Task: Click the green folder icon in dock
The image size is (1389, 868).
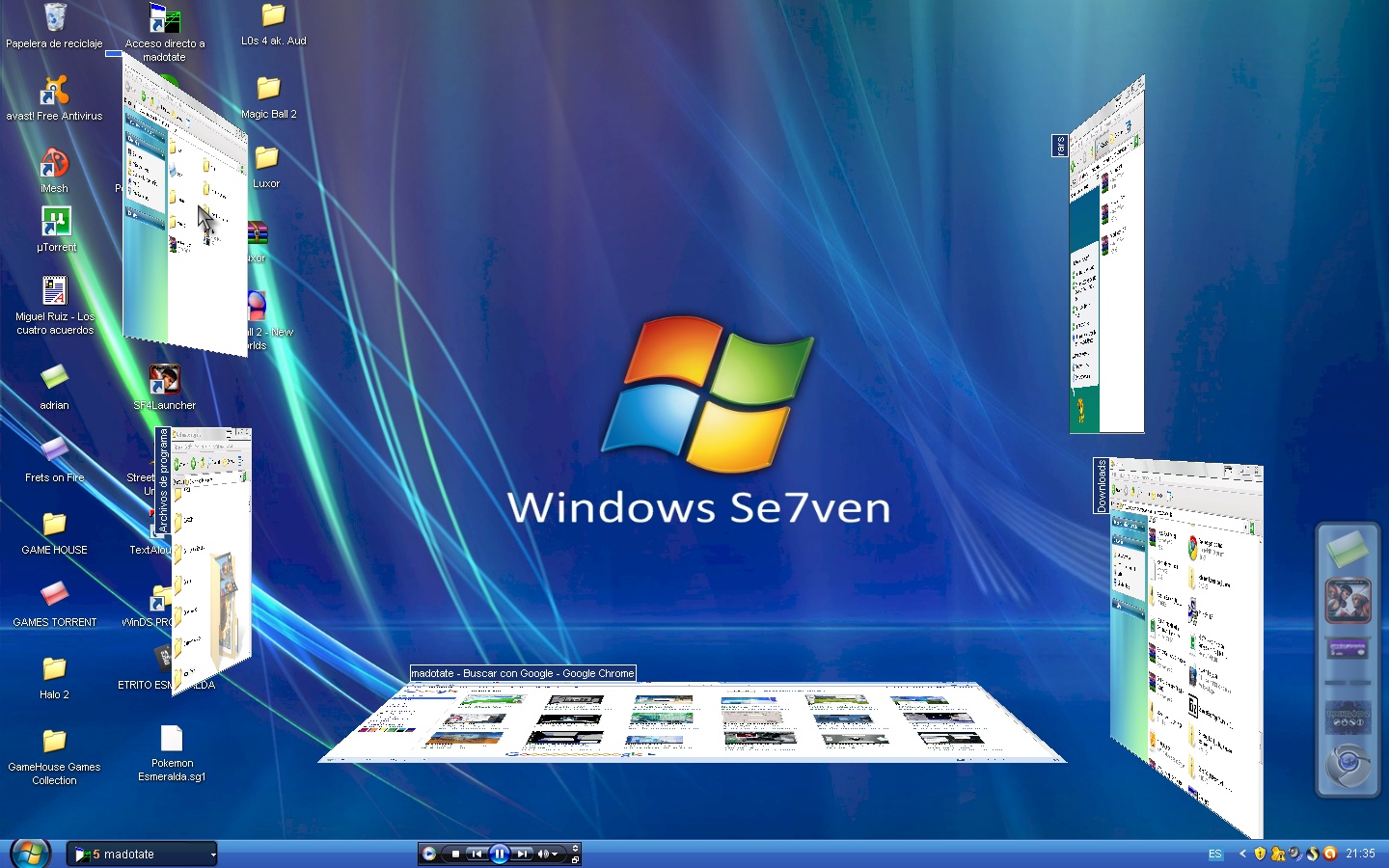Action: point(1348,550)
